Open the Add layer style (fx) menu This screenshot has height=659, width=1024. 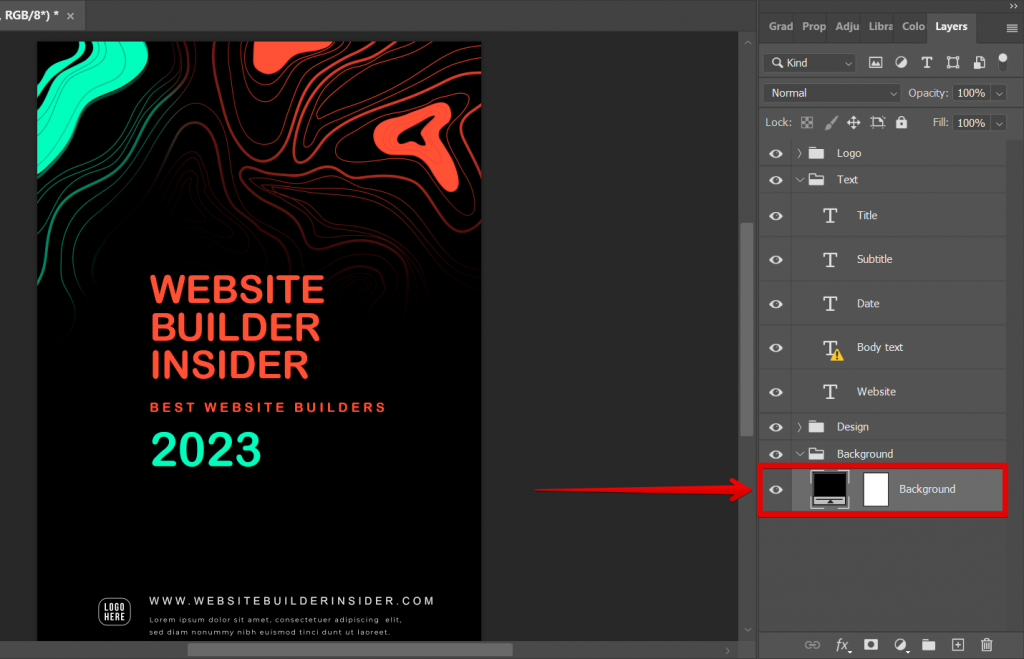pyautogui.click(x=843, y=645)
